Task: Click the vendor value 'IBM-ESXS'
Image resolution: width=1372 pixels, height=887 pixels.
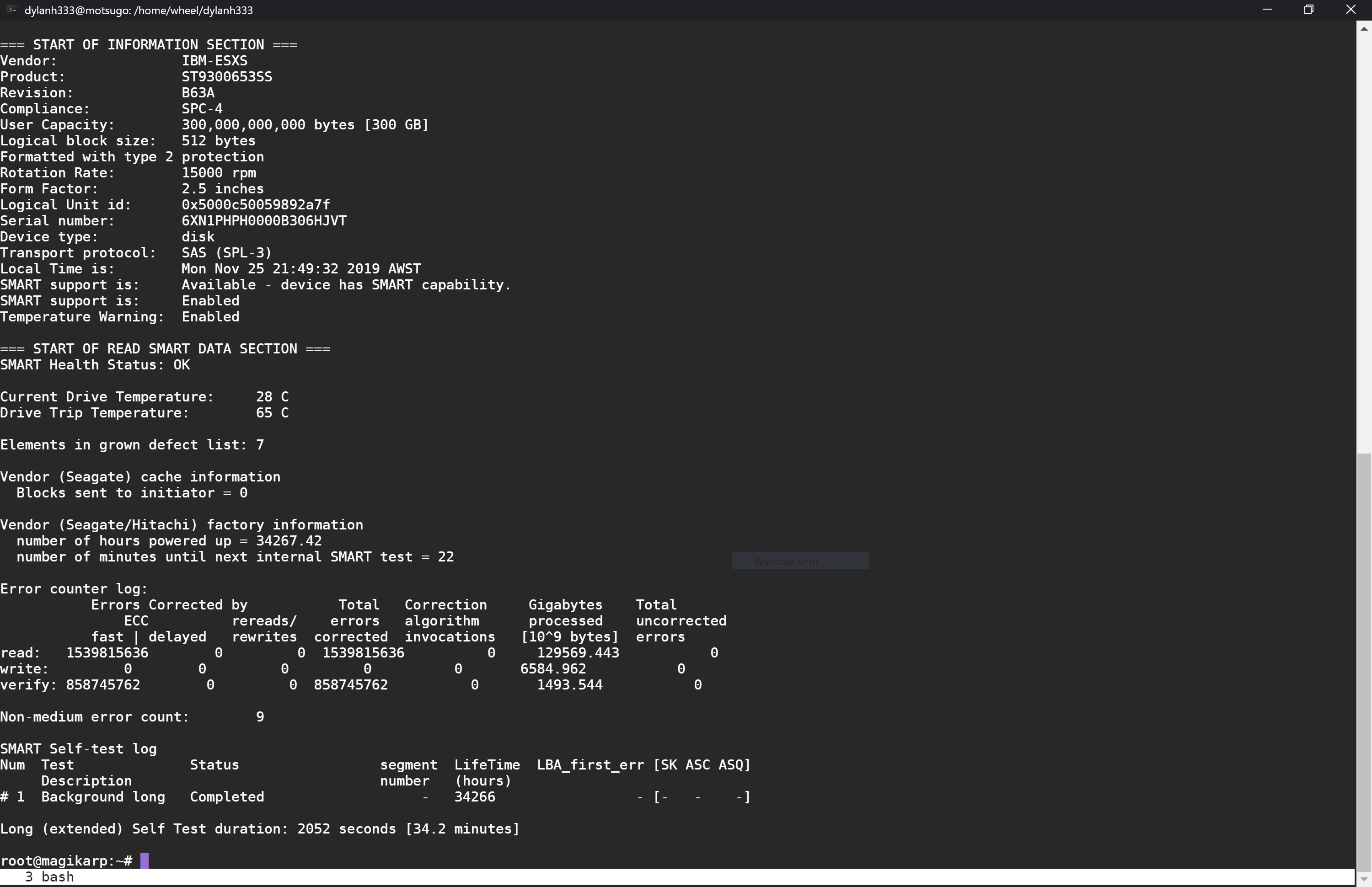Action: coord(214,60)
